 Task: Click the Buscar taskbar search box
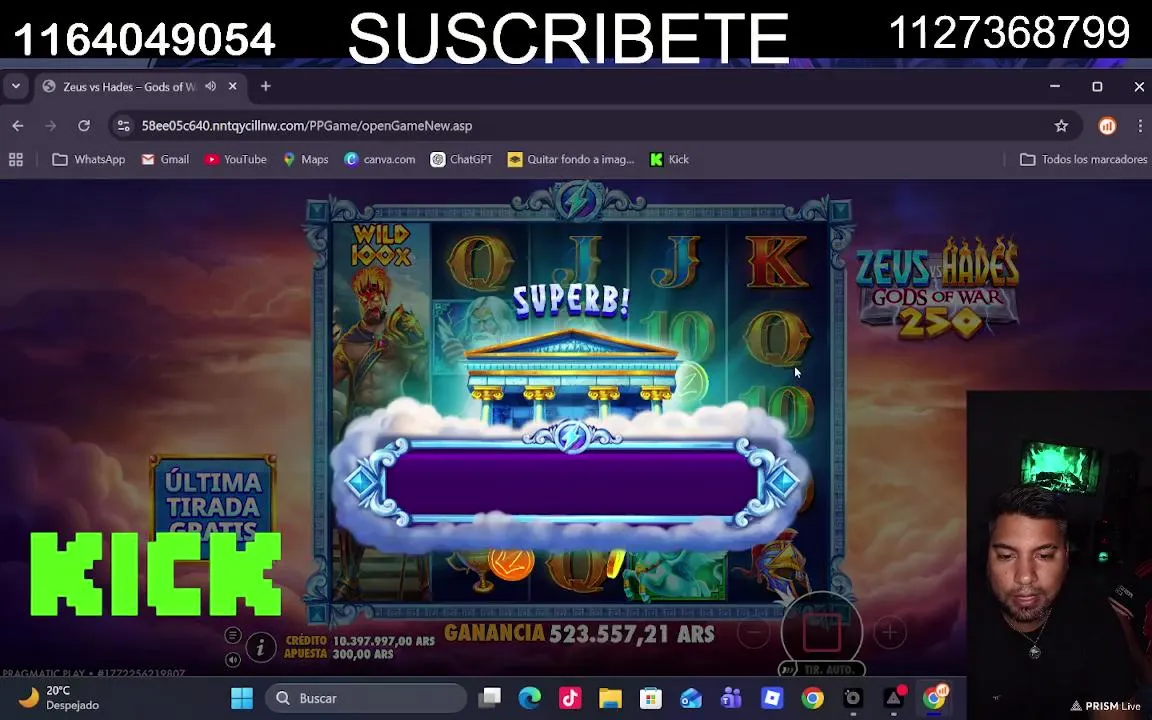pos(366,698)
